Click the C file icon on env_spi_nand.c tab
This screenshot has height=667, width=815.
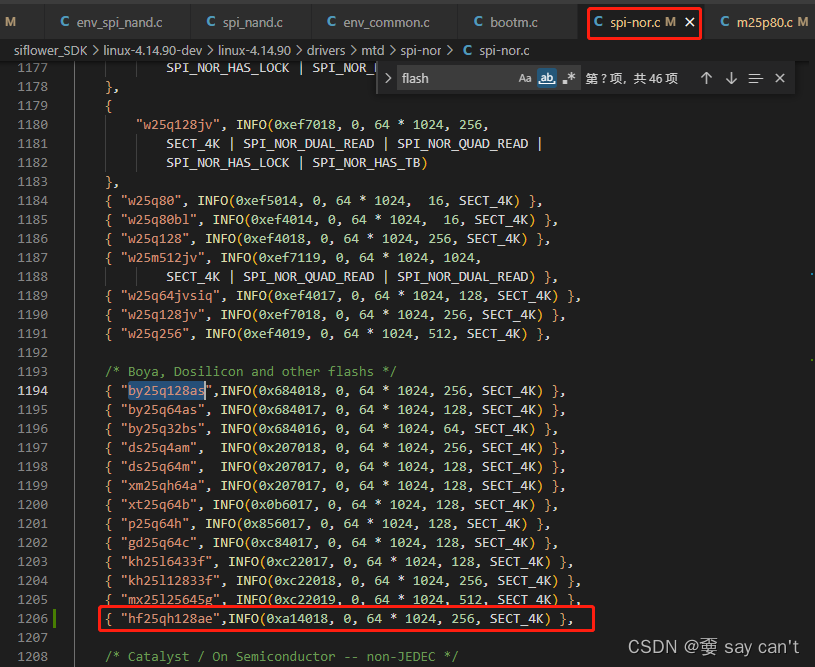click(x=64, y=22)
